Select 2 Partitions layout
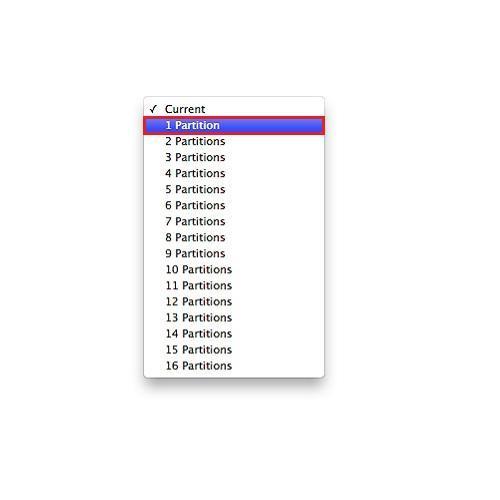 234,141
